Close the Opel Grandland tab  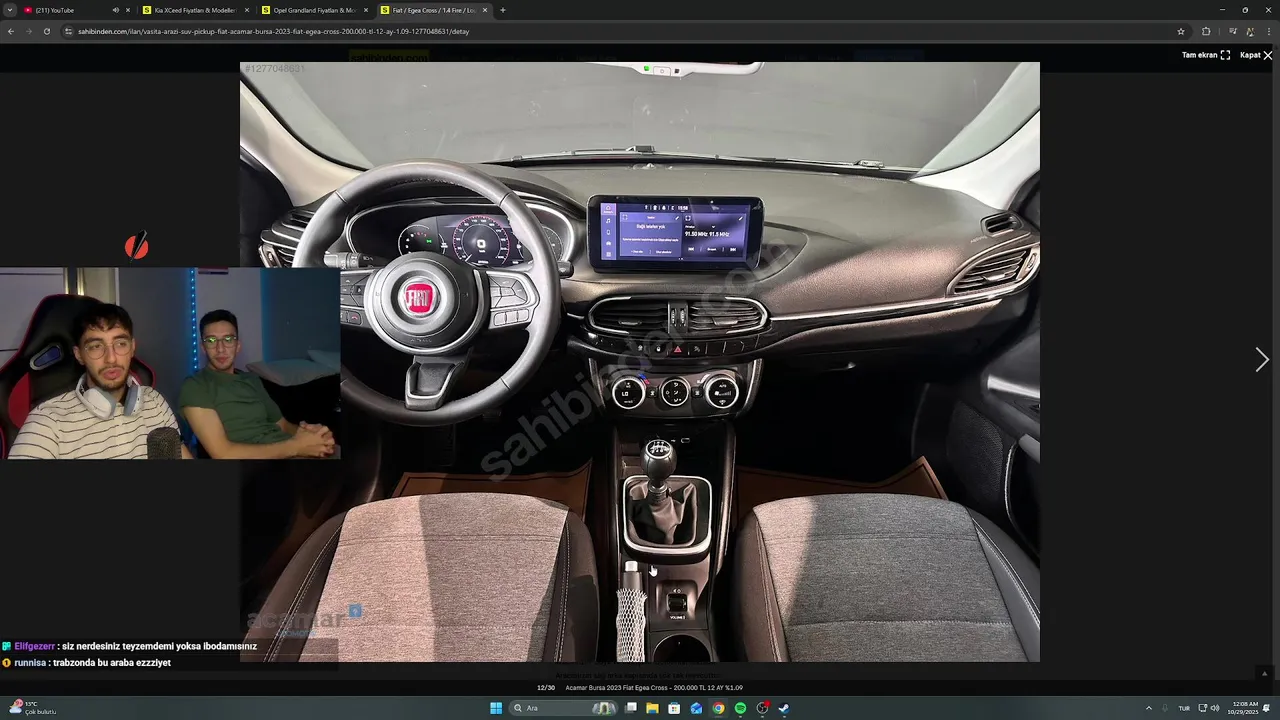[x=366, y=10]
